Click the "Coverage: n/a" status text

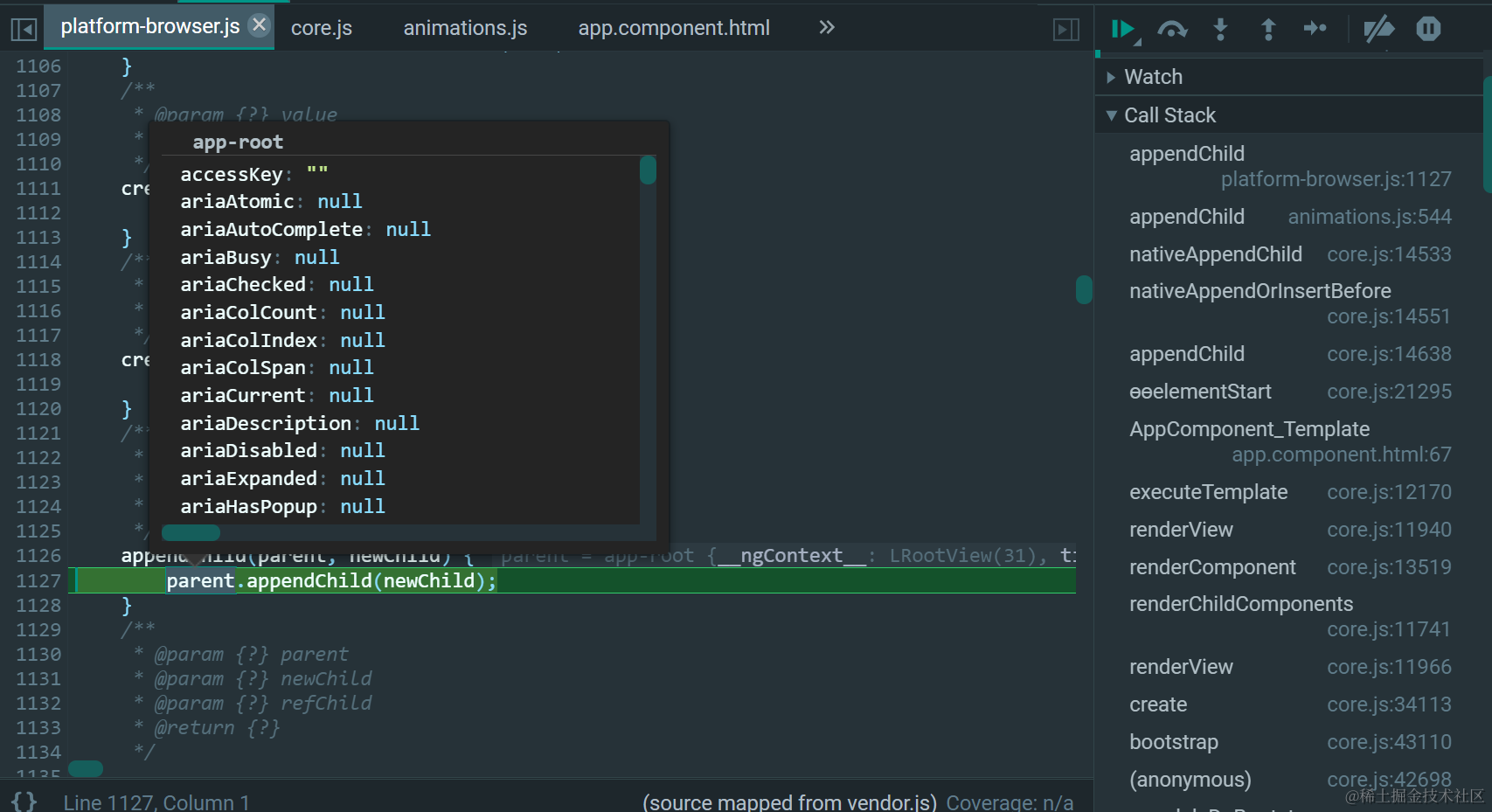click(x=1010, y=802)
